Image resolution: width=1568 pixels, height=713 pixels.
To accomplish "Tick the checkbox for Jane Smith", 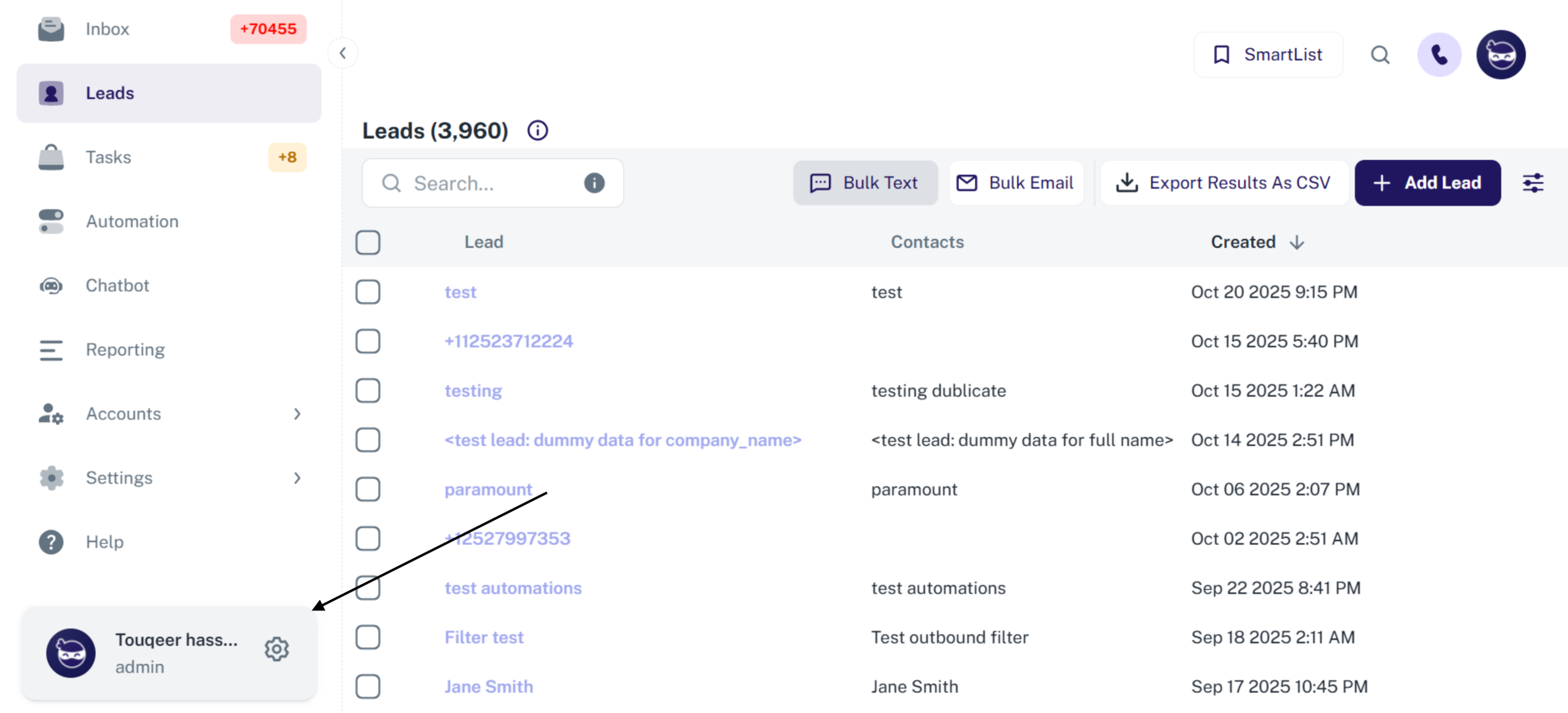I will point(367,687).
